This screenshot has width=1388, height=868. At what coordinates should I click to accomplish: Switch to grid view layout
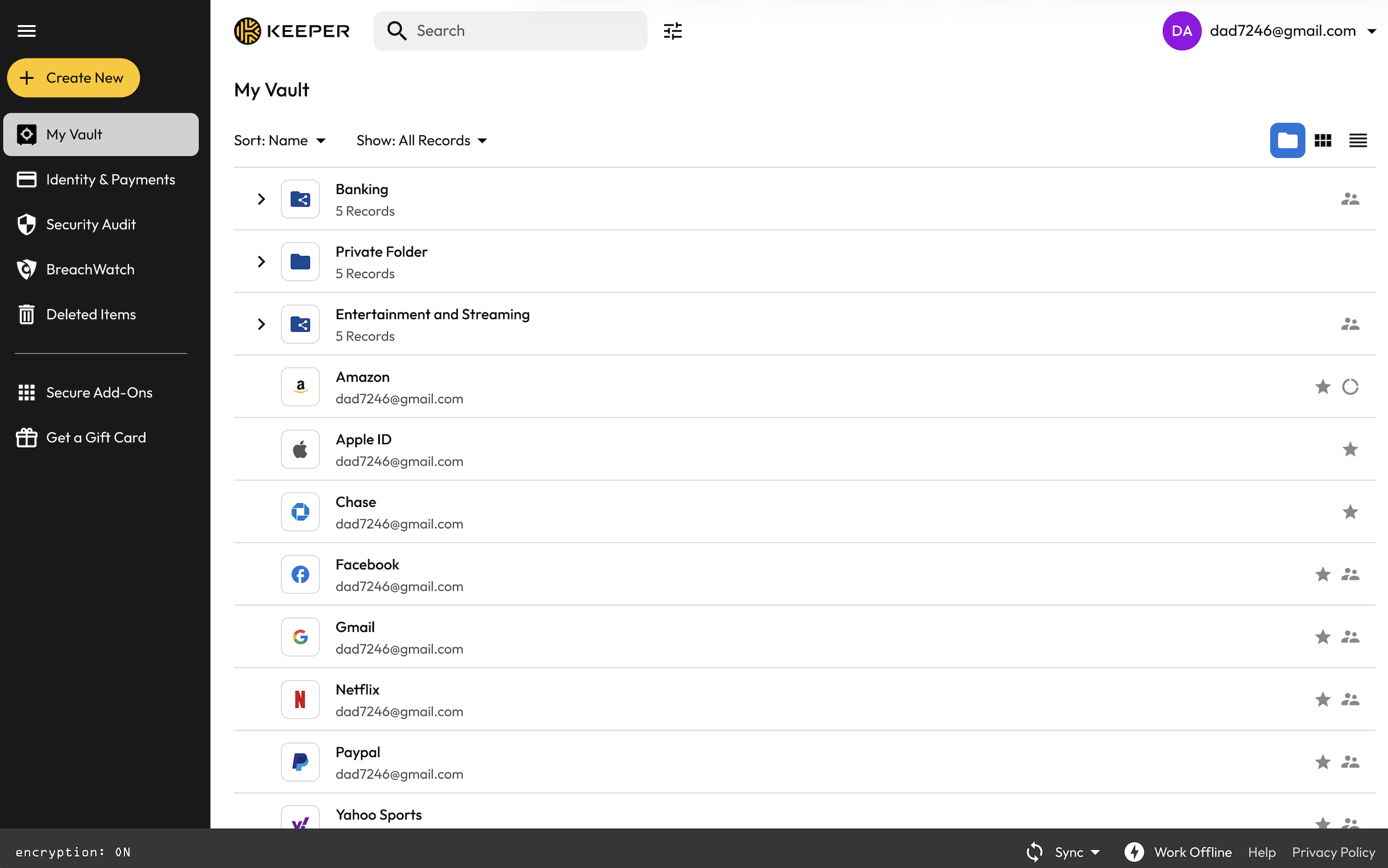1322,141
